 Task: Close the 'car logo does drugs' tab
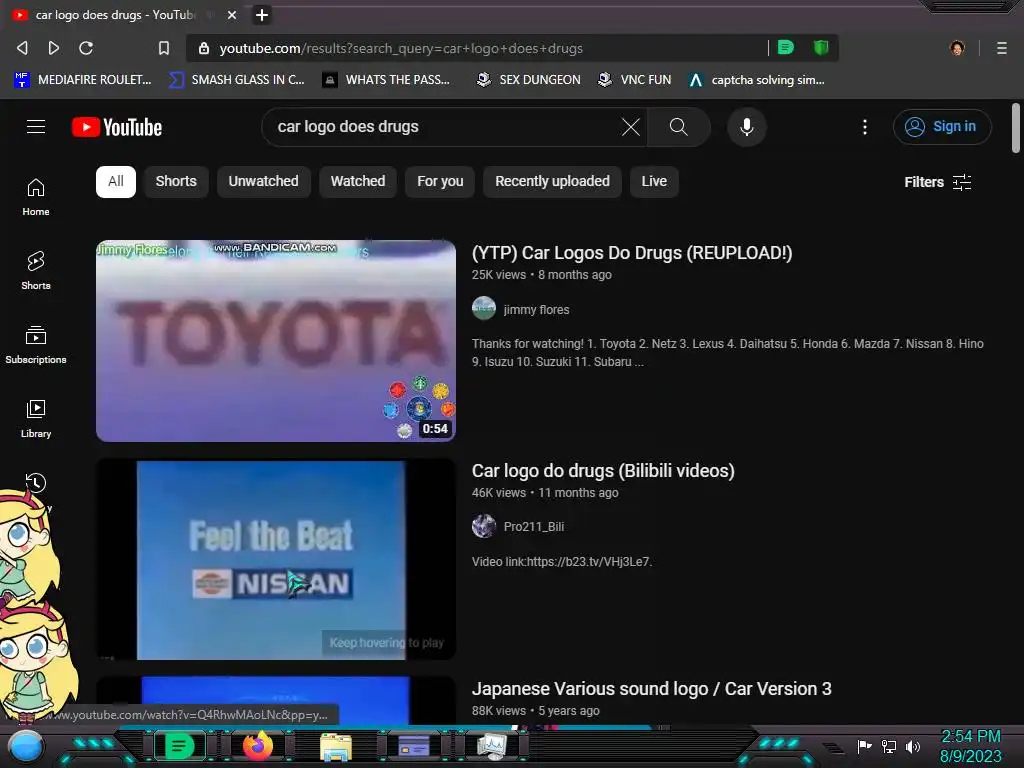coord(232,15)
